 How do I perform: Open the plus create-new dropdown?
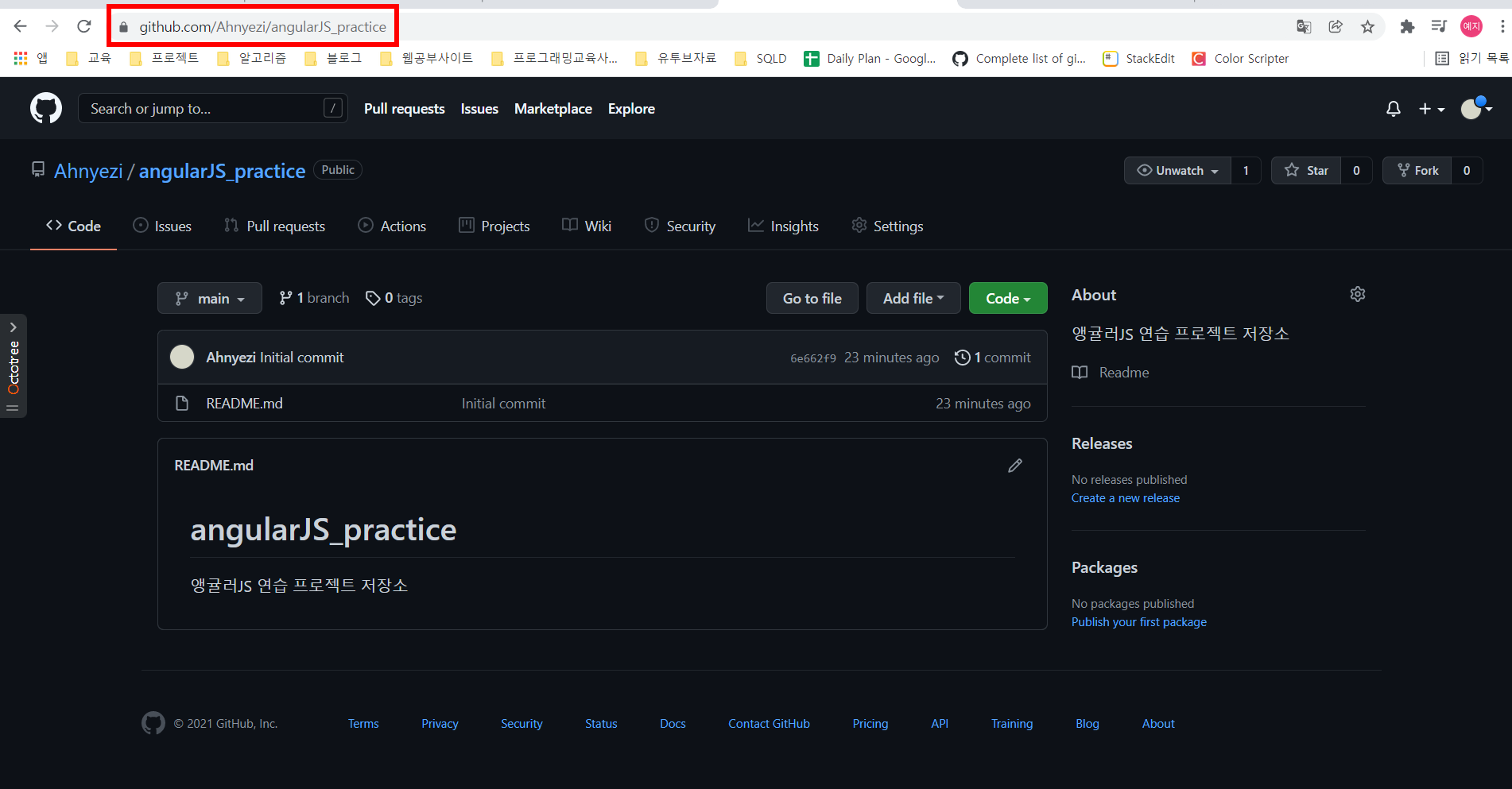(x=1432, y=109)
